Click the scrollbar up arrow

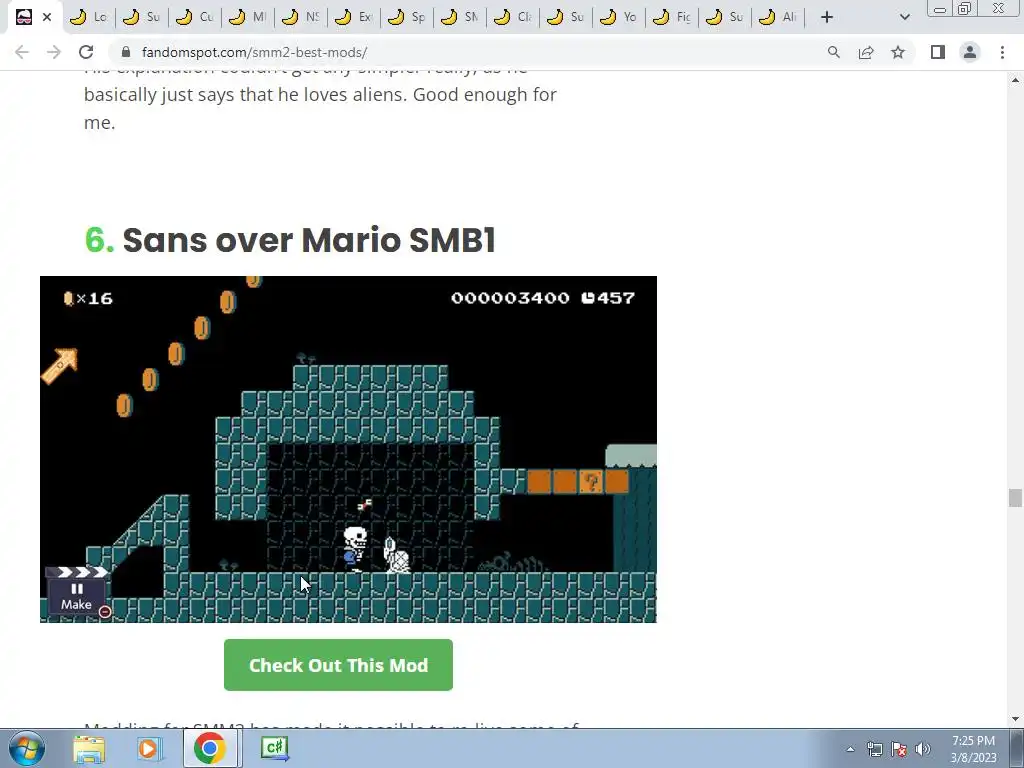[1015, 80]
